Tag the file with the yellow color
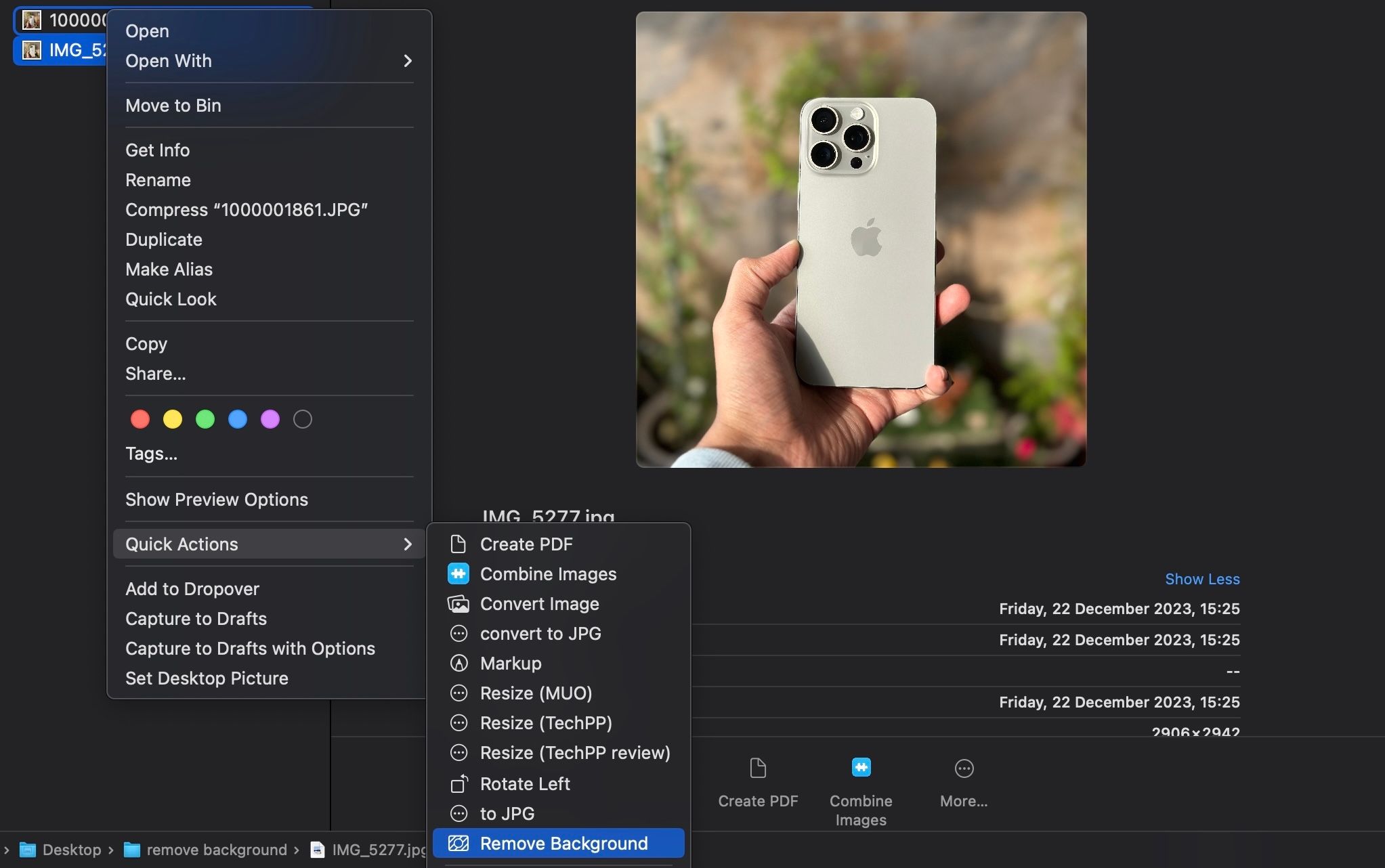1385x868 pixels. tap(173, 419)
